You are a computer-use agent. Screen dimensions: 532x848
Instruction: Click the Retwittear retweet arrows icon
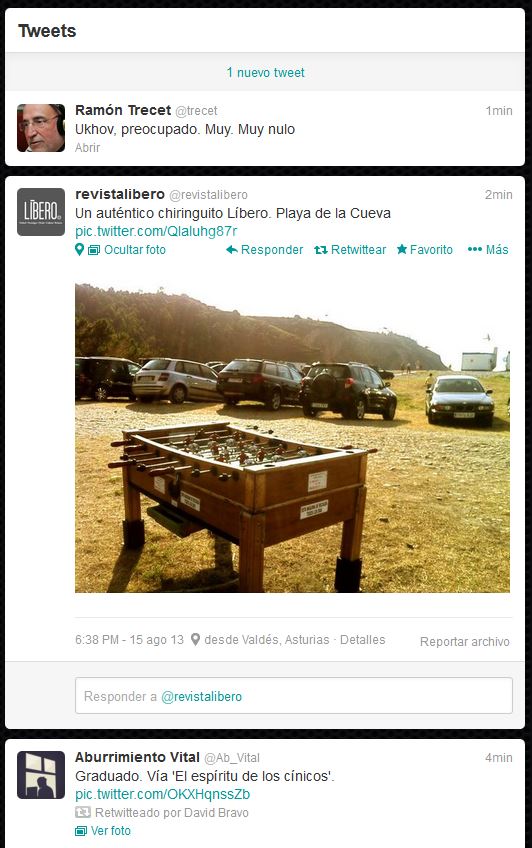coord(321,249)
